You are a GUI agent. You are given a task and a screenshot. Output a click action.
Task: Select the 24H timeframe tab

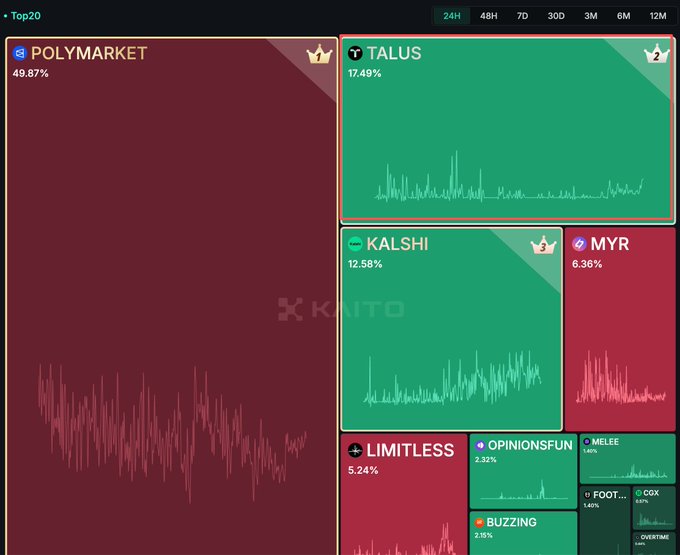[x=452, y=16]
